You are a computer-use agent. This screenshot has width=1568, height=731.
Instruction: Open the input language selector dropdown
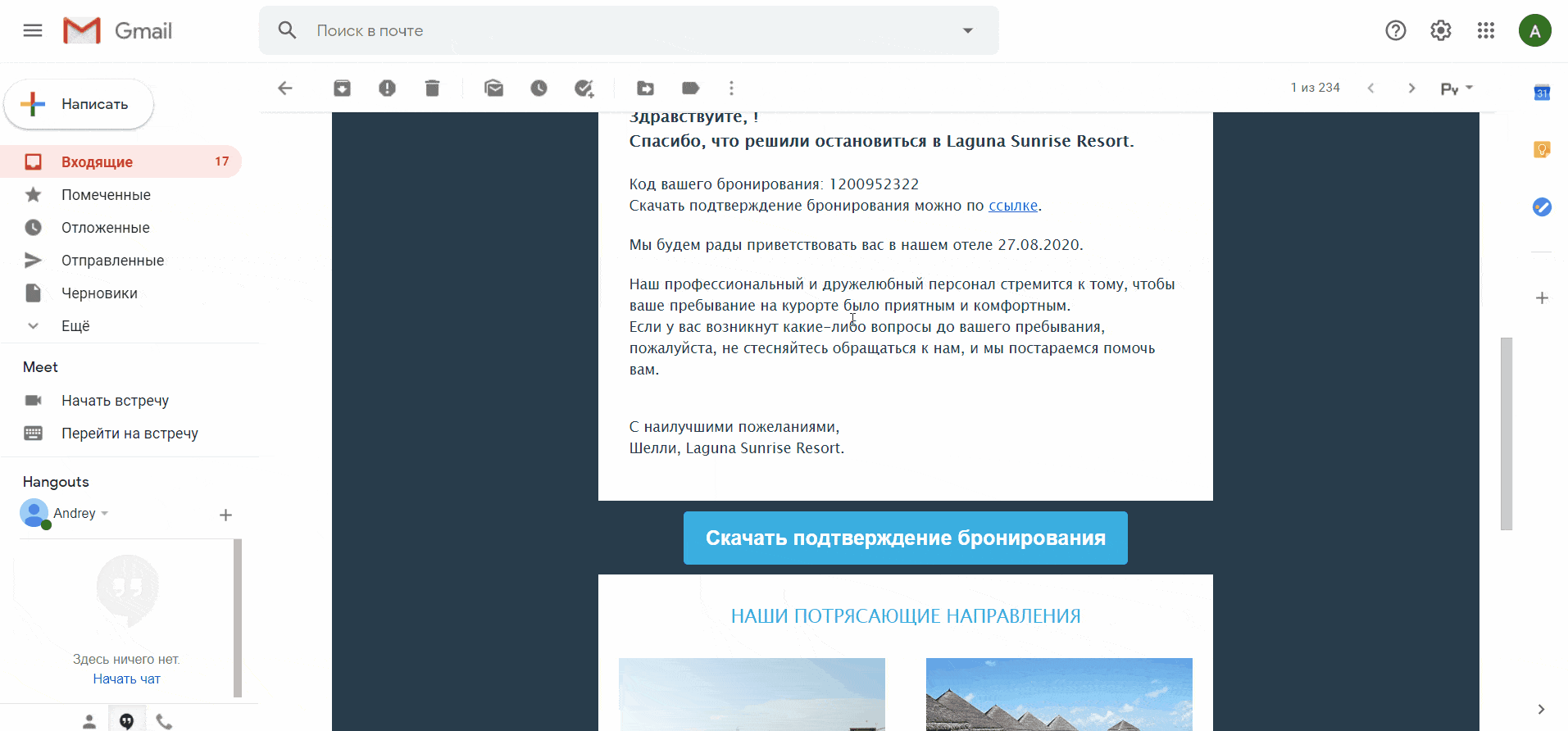[1457, 89]
